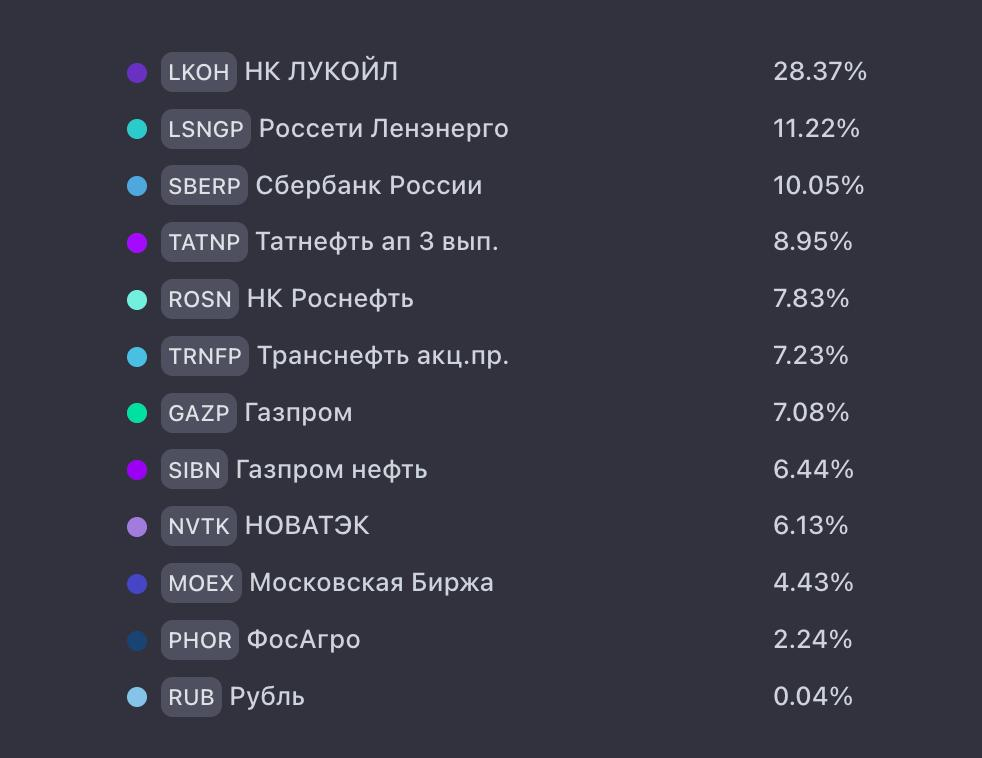Select the LSNGP ticker badge
The height and width of the screenshot is (758, 982).
coord(205,129)
